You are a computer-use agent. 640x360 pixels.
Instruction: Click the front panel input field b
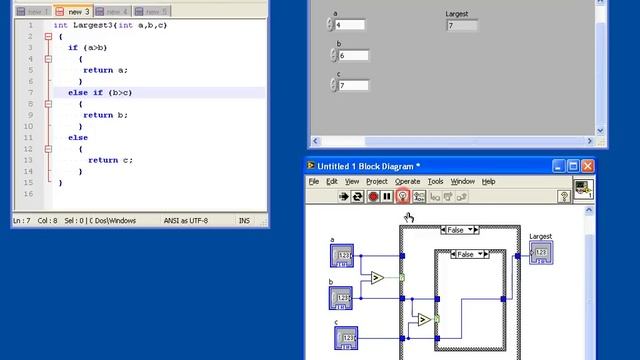click(353, 55)
